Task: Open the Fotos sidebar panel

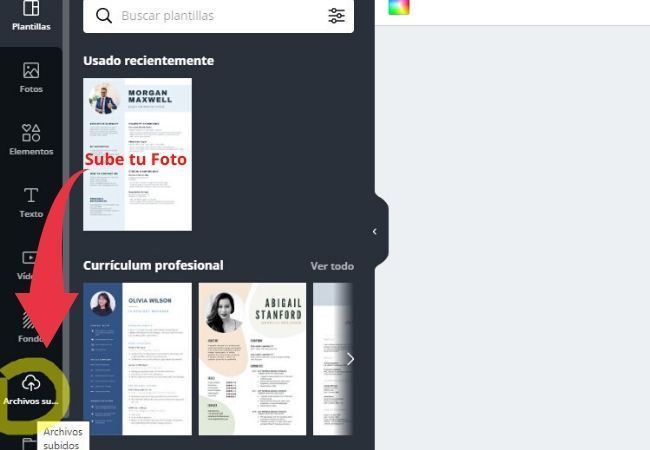Action: [x=31, y=77]
